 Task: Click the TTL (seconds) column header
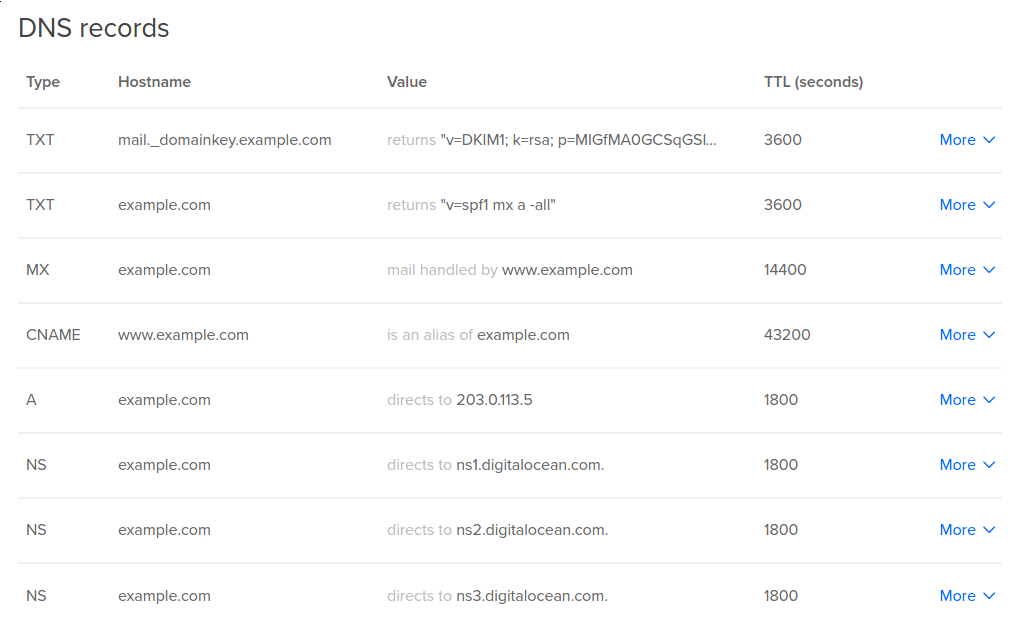(813, 82)
